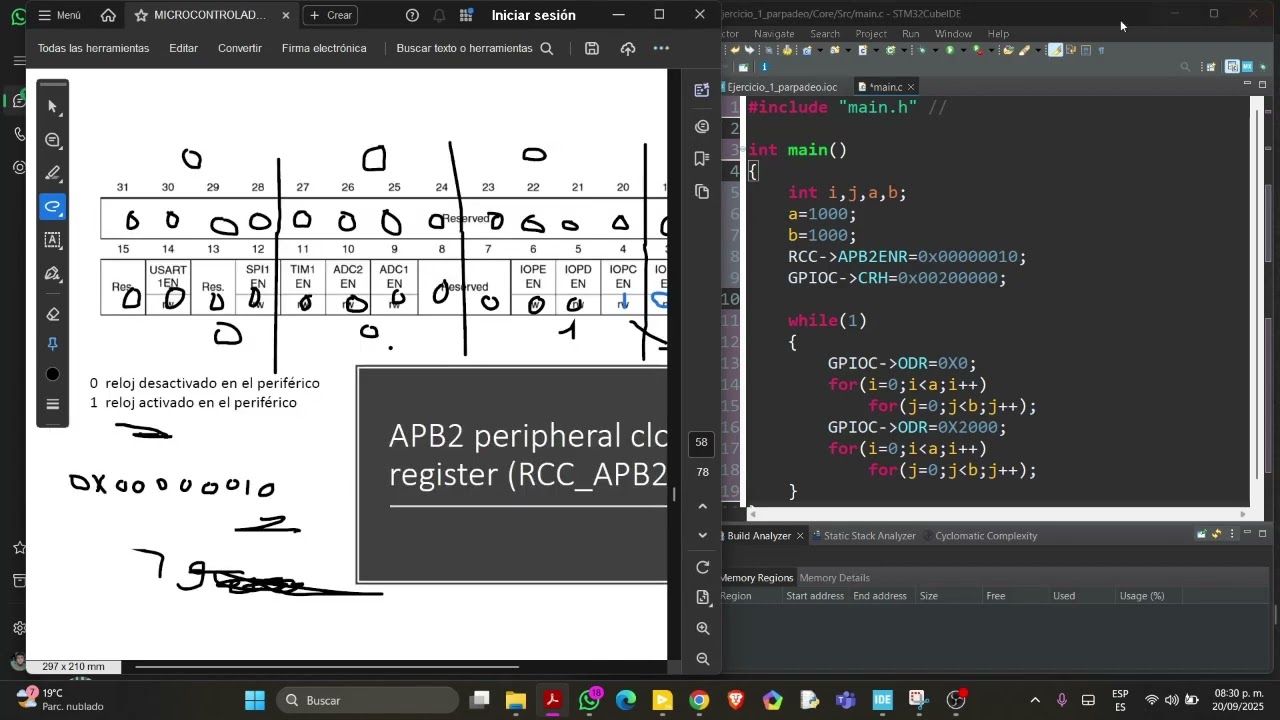Image resolution: width=1280 pixels, height=720 pixels.
Task: Open Firma electrónica tool
Action: (x=324, y=48)
